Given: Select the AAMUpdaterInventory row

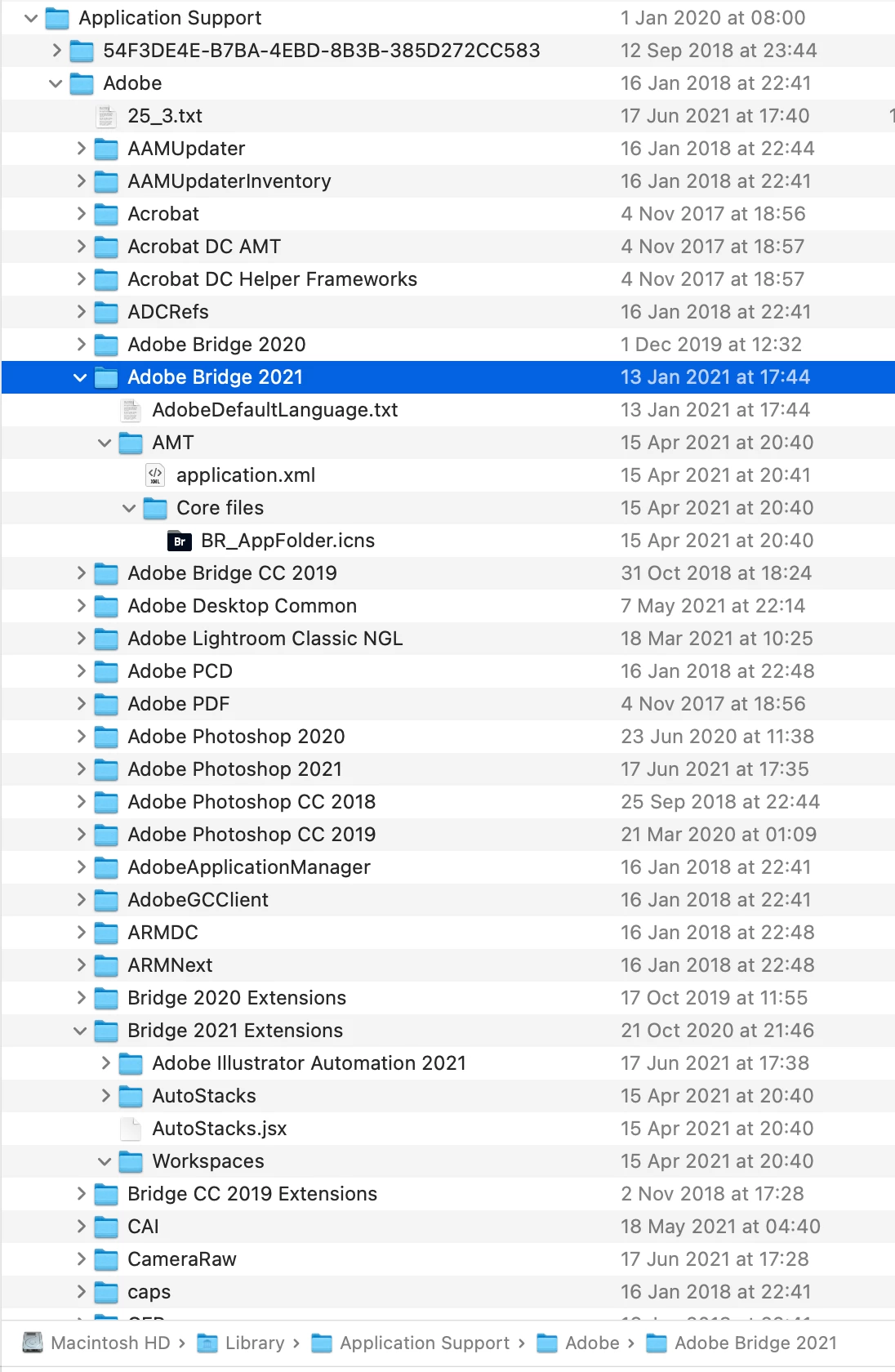Looking at the screenshot, I should (x=448, y=181).
